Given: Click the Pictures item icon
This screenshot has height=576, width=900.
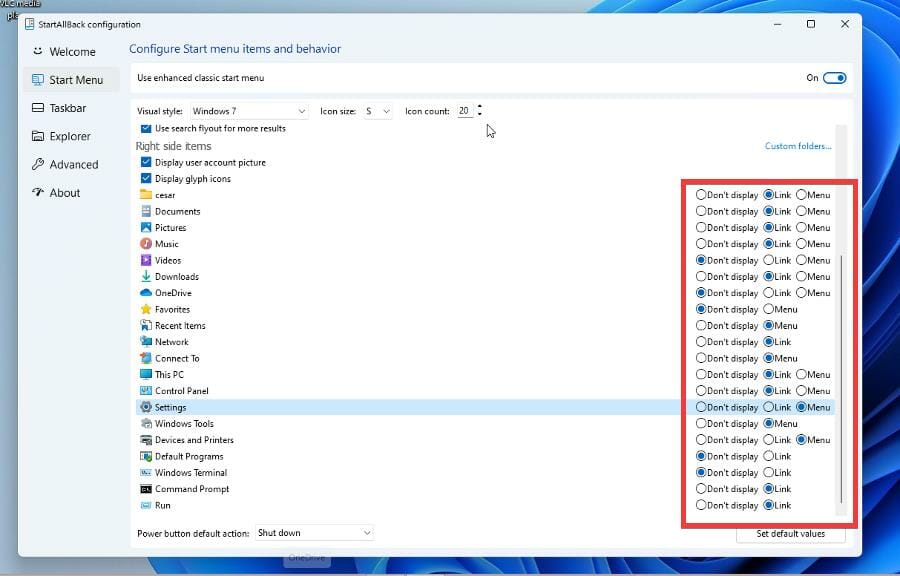Looking at the screenshot, I should 146,227.
